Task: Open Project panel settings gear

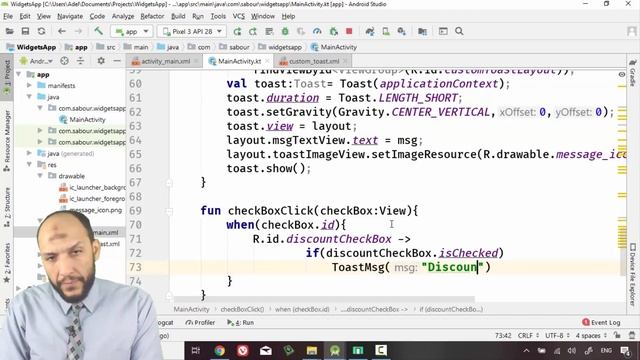Action: click(101, 61)
